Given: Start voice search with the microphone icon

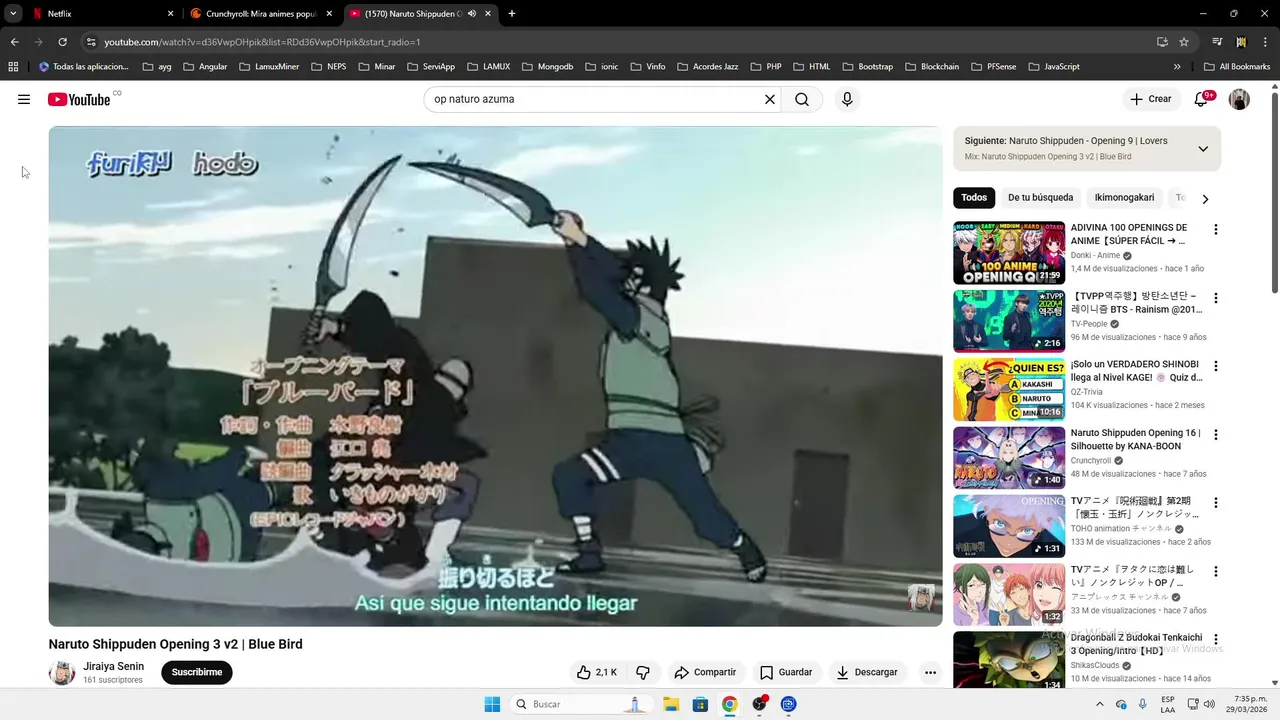Looking at the screenshot, I should [x=847, y=99].
